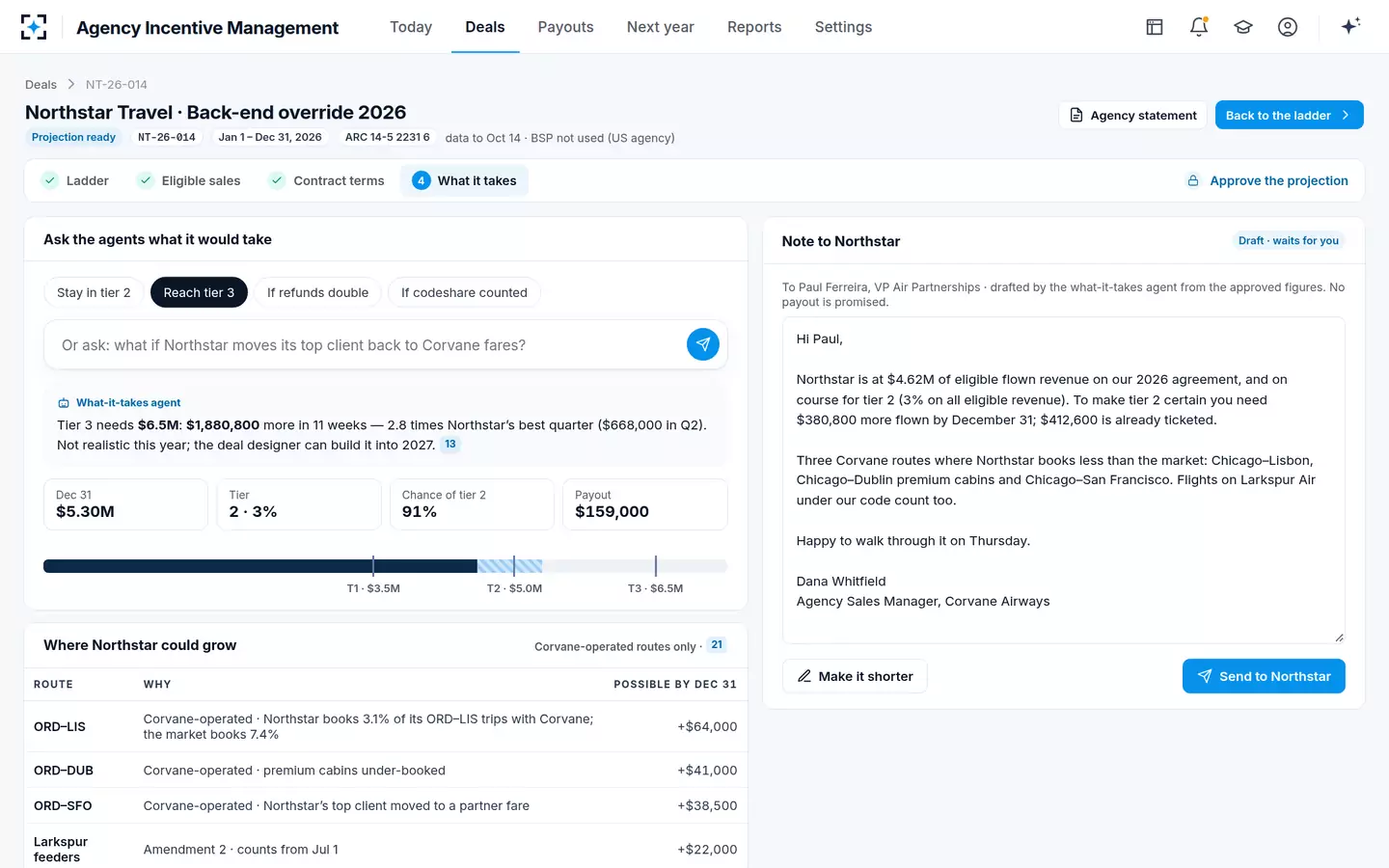Click the Deals breadcrumb link
The width and height of the screenshot is (1389, 868).
click(x=41, y=85)
